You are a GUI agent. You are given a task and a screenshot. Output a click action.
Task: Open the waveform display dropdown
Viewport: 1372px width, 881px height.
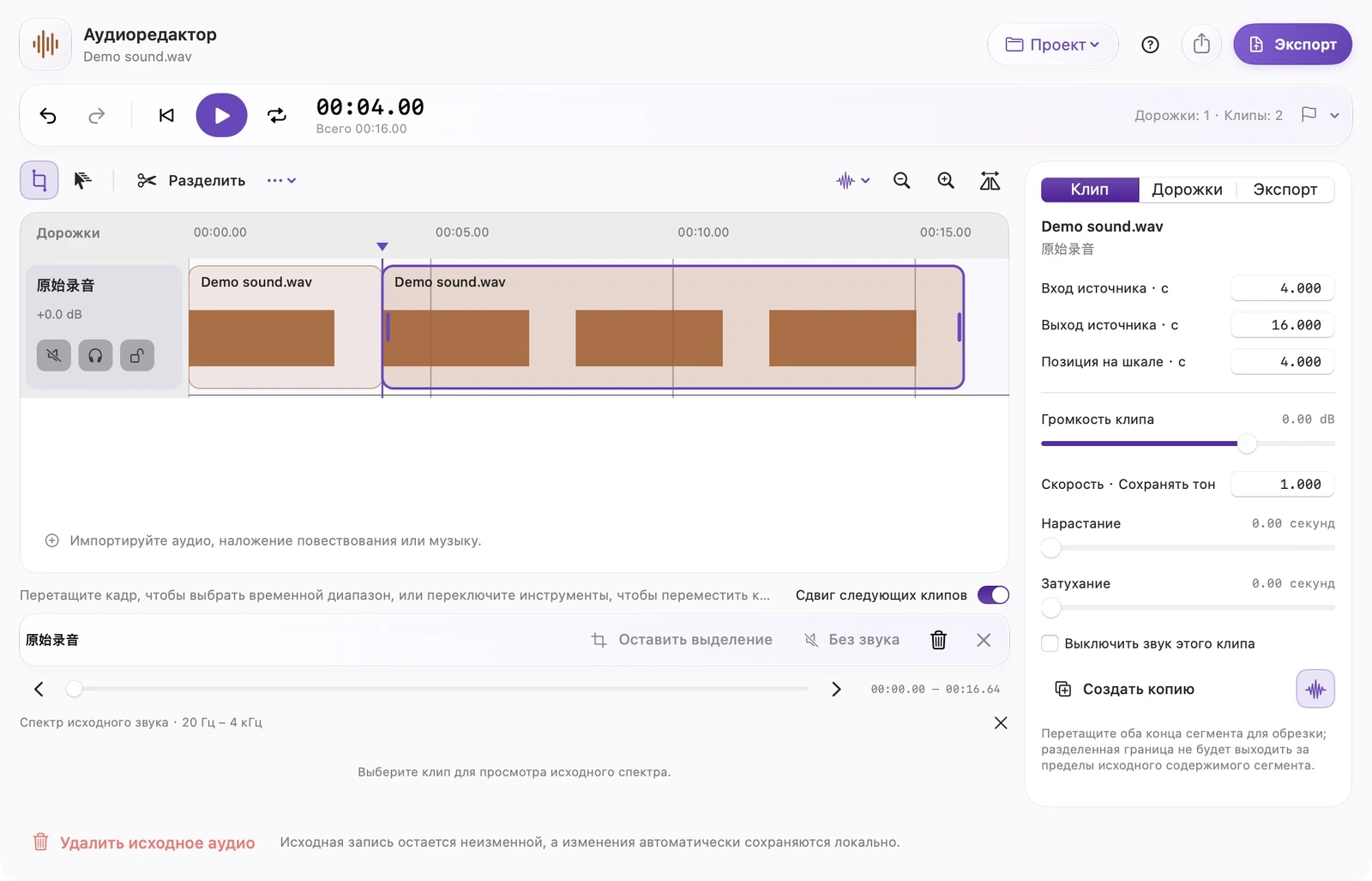(853, 180)
